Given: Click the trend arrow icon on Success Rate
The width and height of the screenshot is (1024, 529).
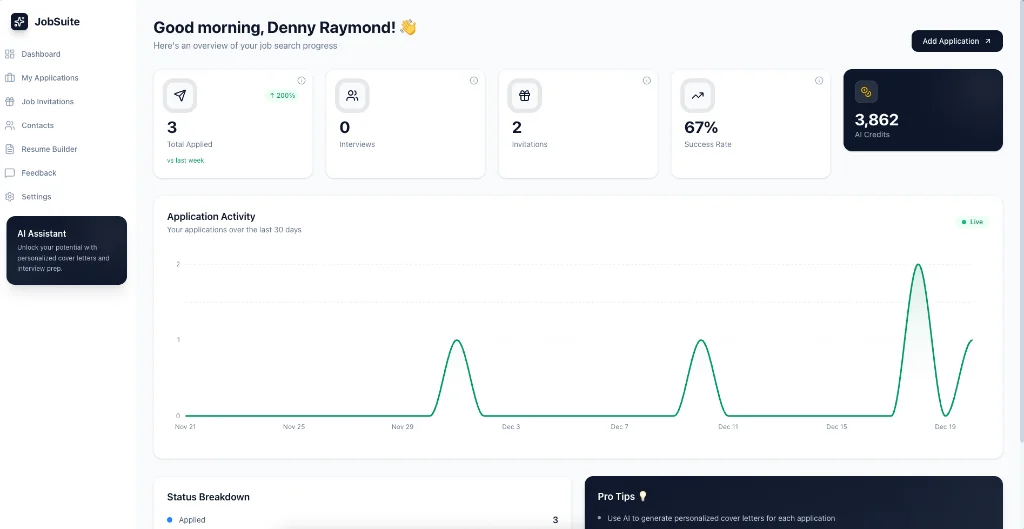Looking at the screenshot, I should [697, 96].
